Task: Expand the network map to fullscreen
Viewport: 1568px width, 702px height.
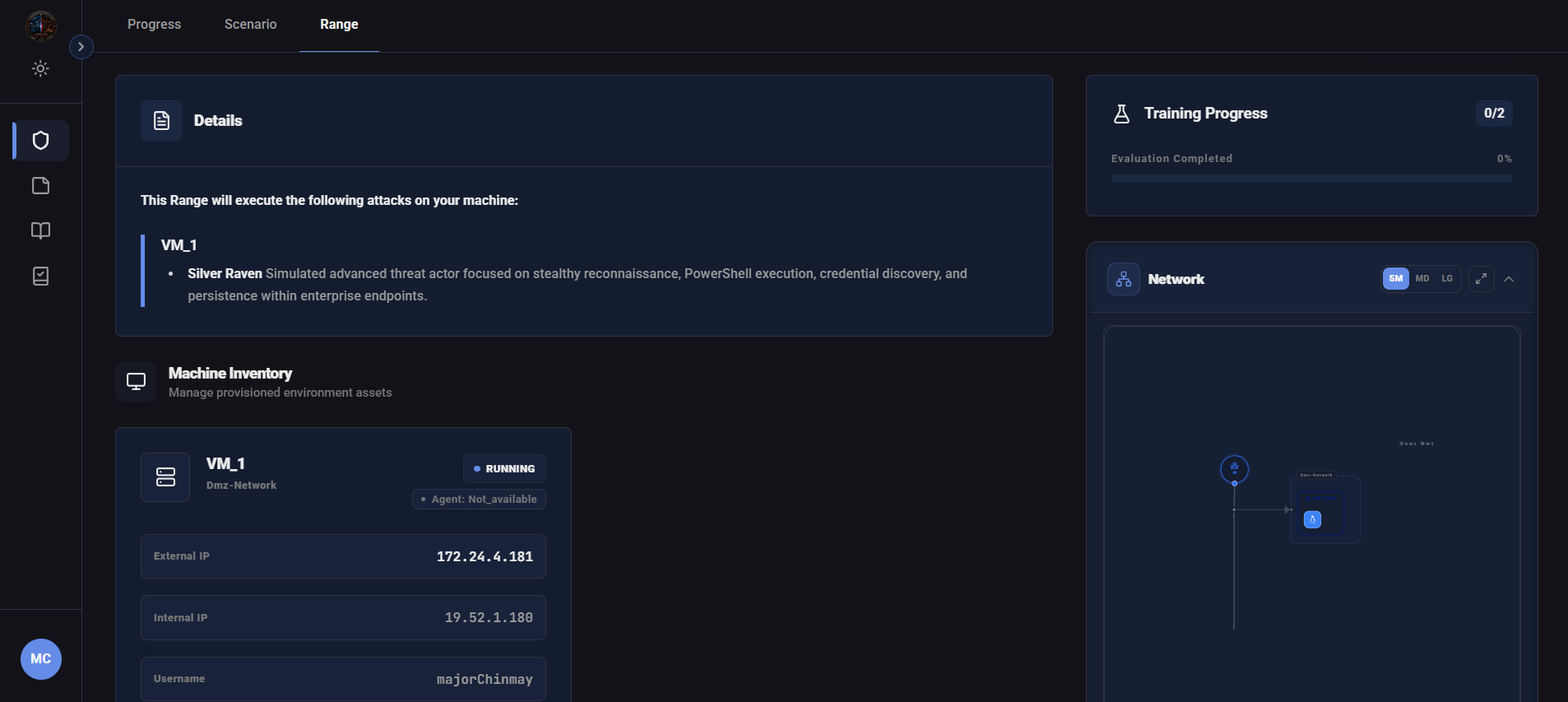Action: pos(1482,279)
